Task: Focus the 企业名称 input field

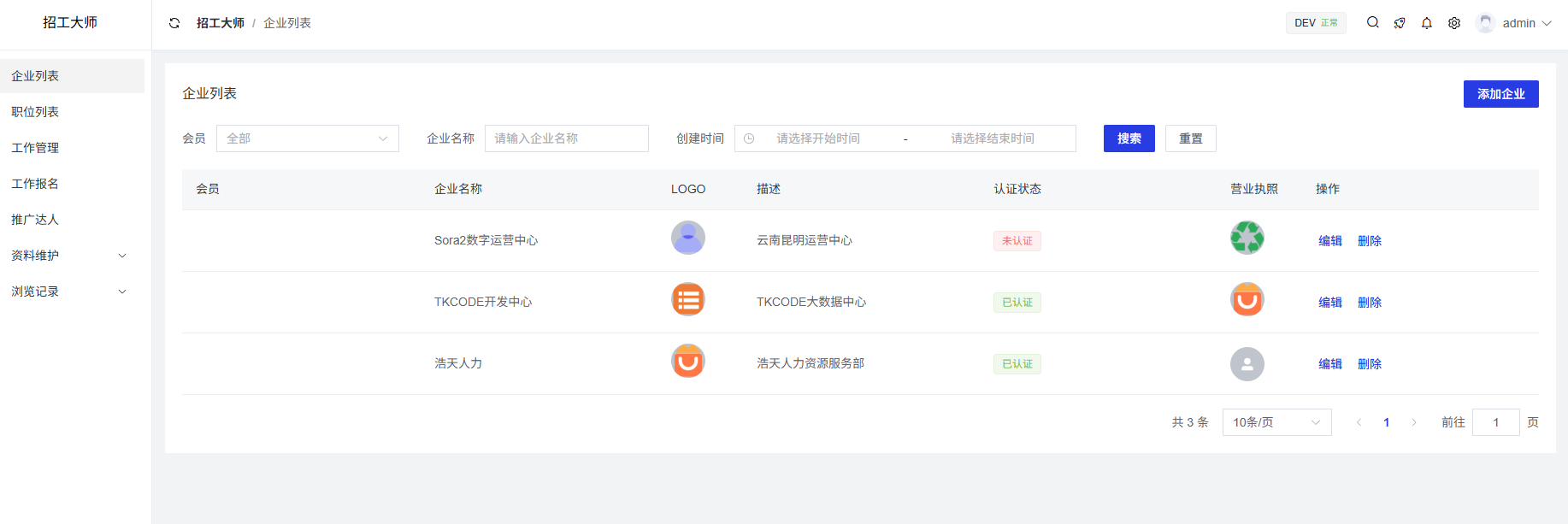Action: pos(566,138)
